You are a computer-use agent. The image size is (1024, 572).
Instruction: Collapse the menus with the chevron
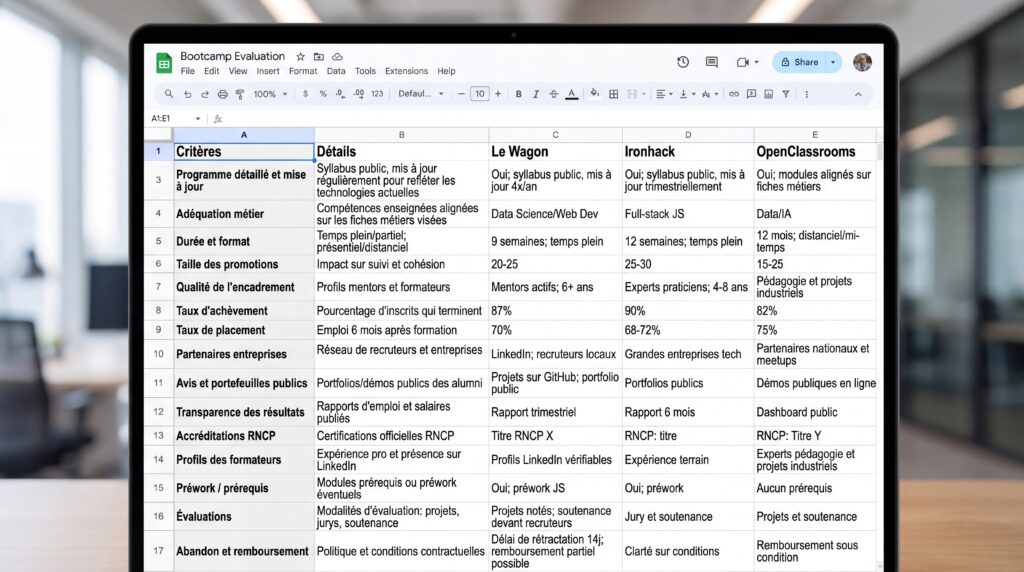pos(858,94)
